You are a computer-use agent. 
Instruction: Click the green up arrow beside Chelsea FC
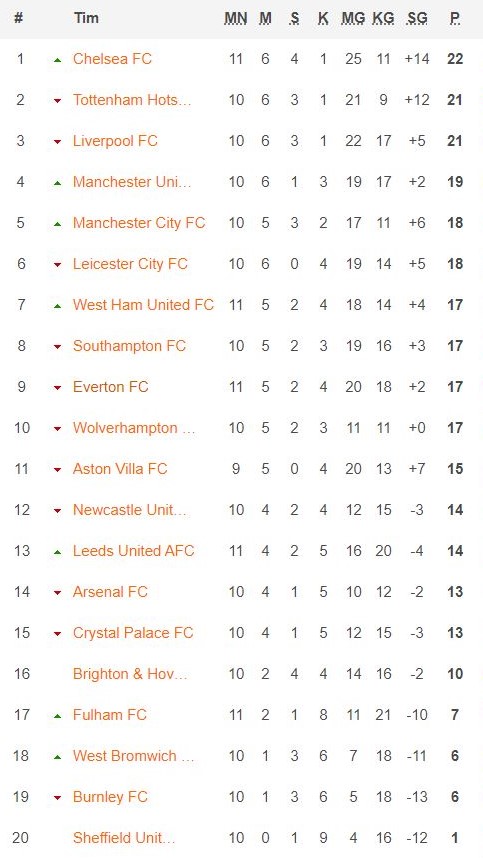click(x=57, y=60)
